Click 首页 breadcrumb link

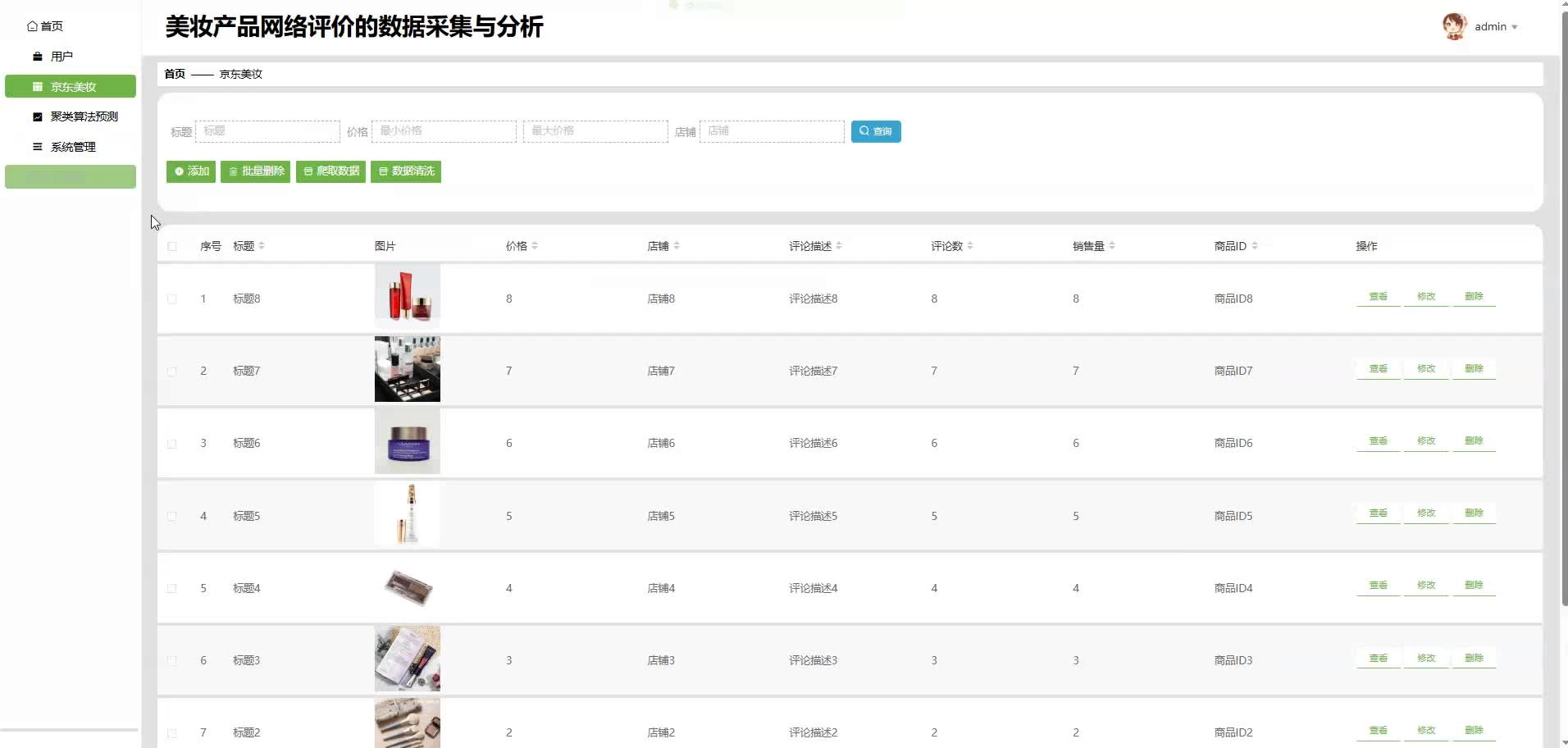pyautogui.click(x=175, y=74)
